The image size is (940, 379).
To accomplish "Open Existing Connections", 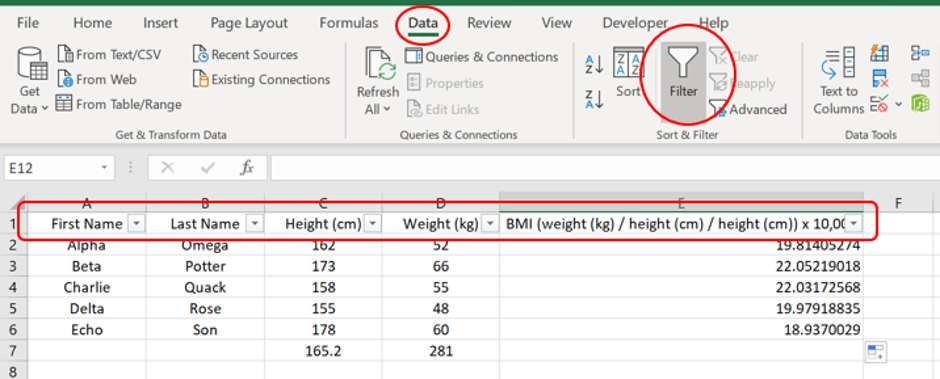I will click(x=261, y=79).
